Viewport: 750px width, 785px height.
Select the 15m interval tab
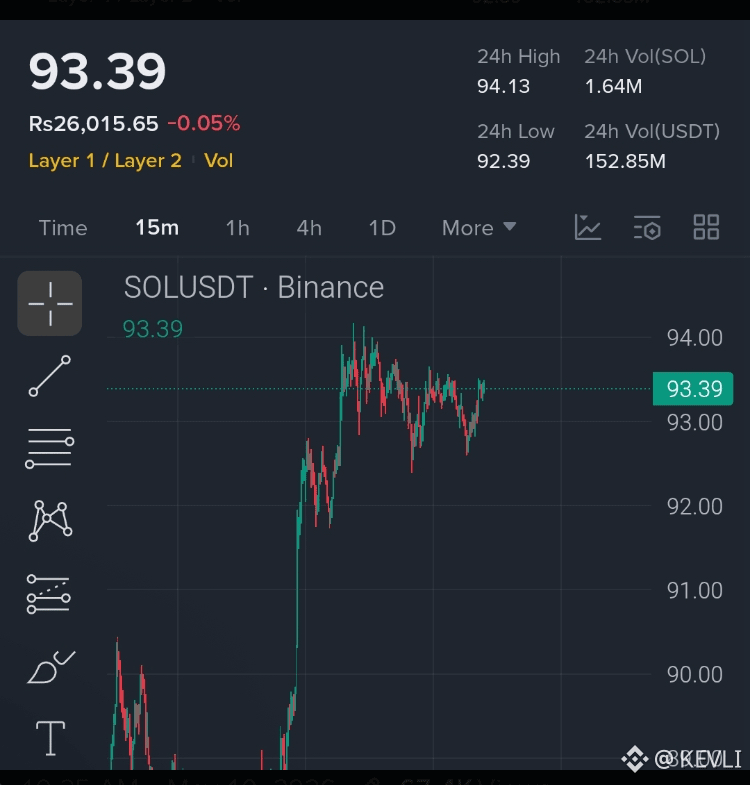point(157,228)
